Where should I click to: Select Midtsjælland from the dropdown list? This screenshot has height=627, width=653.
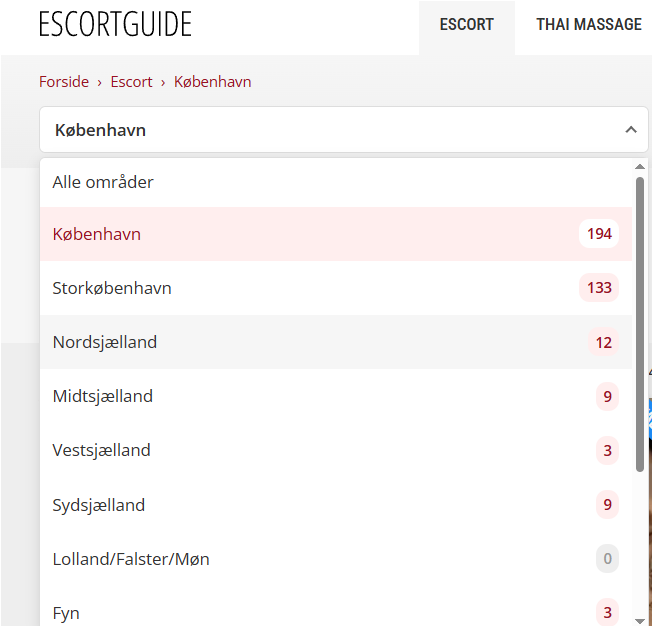tap(336, 396)
